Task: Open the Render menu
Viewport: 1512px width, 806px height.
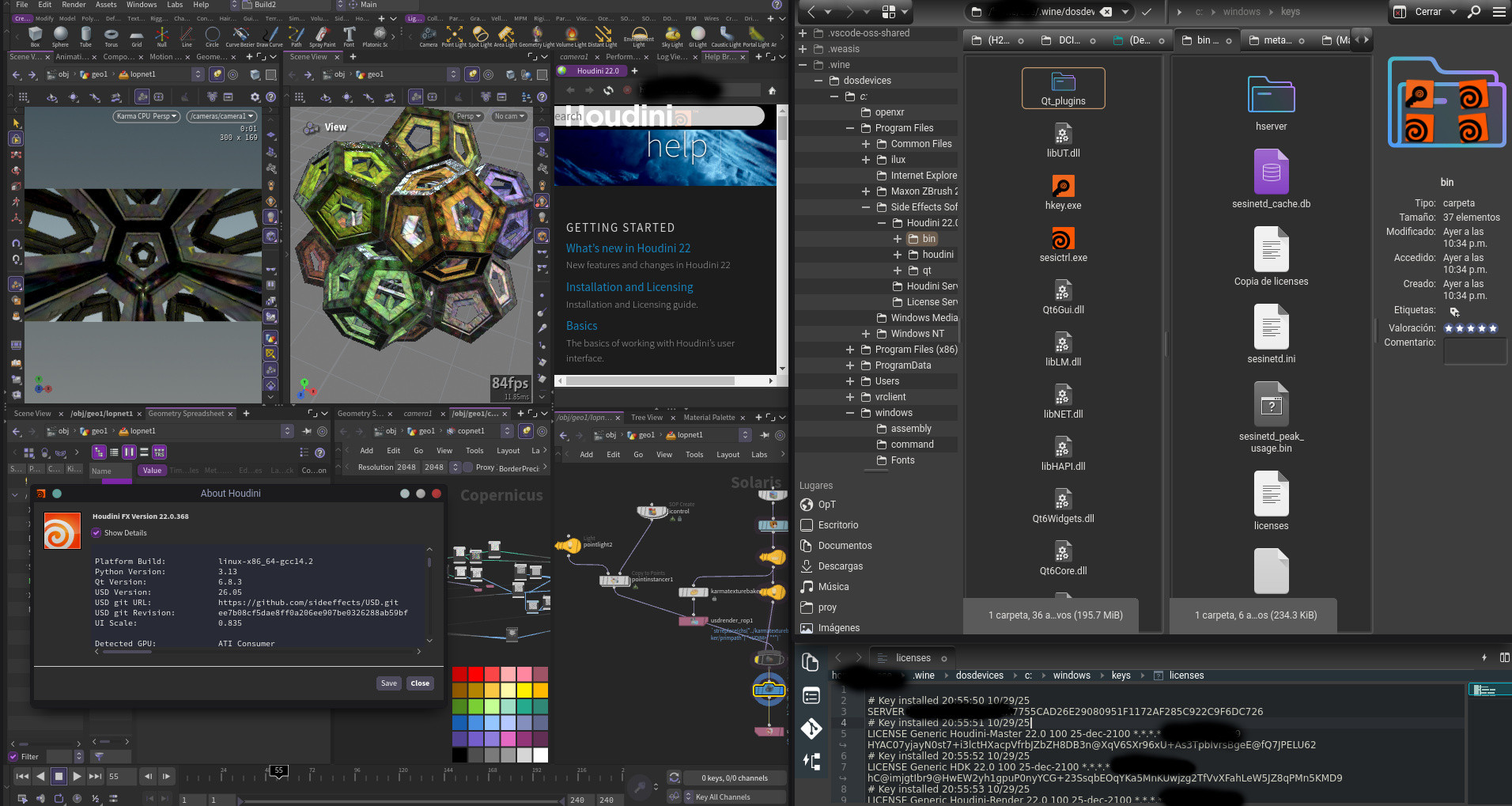Action: click(x=74, y=5)
